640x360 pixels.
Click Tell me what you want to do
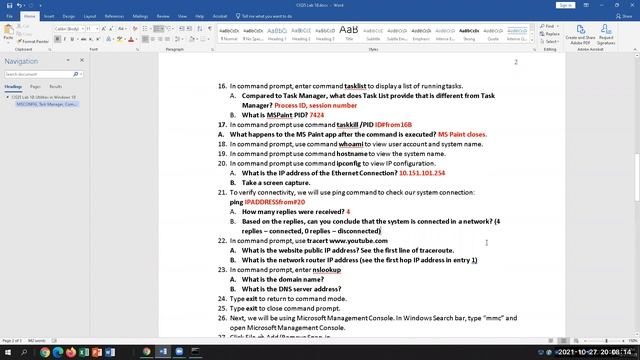pyautogui.click(x=264, y=16)
